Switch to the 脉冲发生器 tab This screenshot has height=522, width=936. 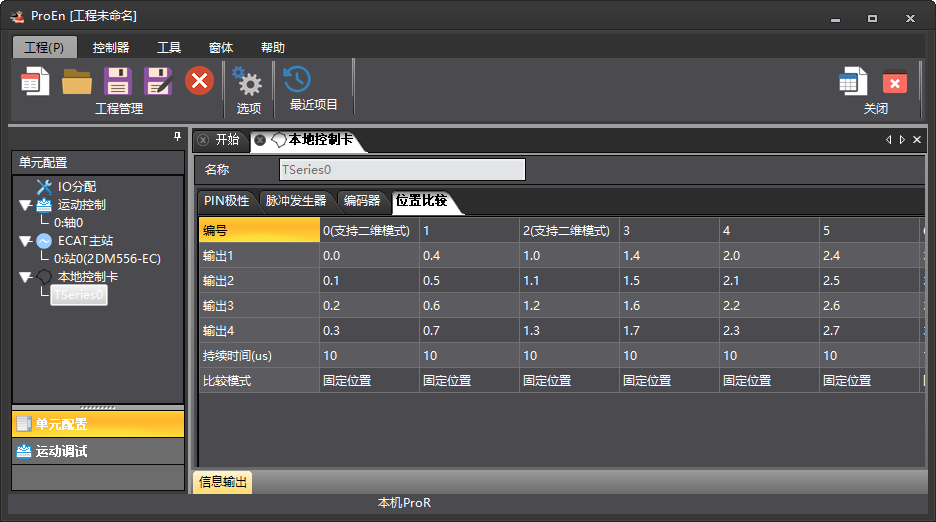click(x=296, y=201)
